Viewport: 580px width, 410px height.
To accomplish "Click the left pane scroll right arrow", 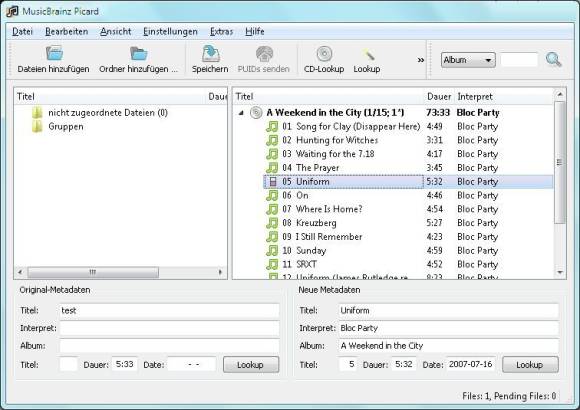I will [220, 272].
